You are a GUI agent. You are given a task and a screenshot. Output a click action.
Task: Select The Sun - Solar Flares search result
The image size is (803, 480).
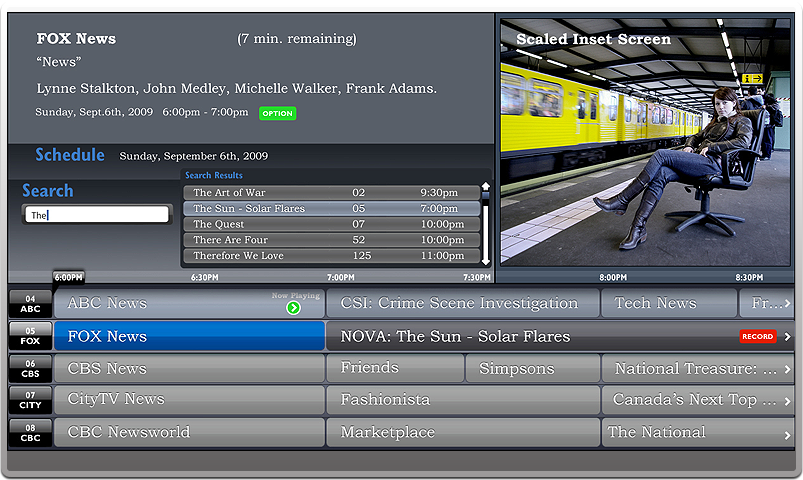coord(331,208)
